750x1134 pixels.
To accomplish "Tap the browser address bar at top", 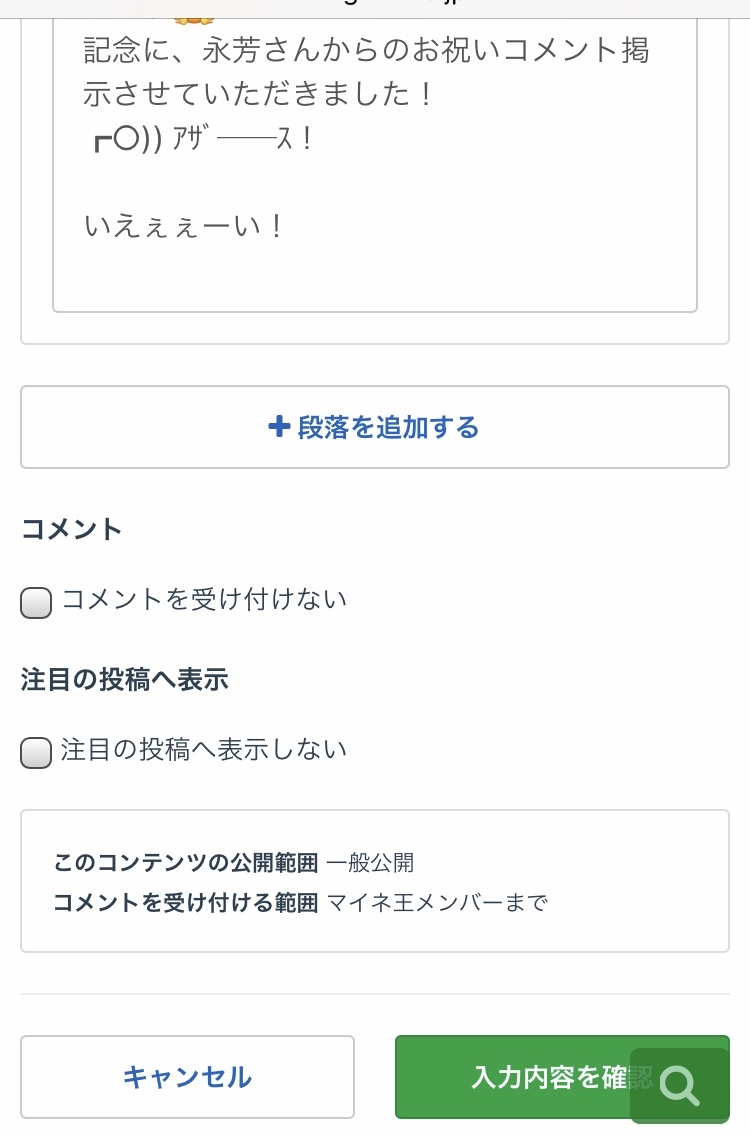I will tap(375, 6).
